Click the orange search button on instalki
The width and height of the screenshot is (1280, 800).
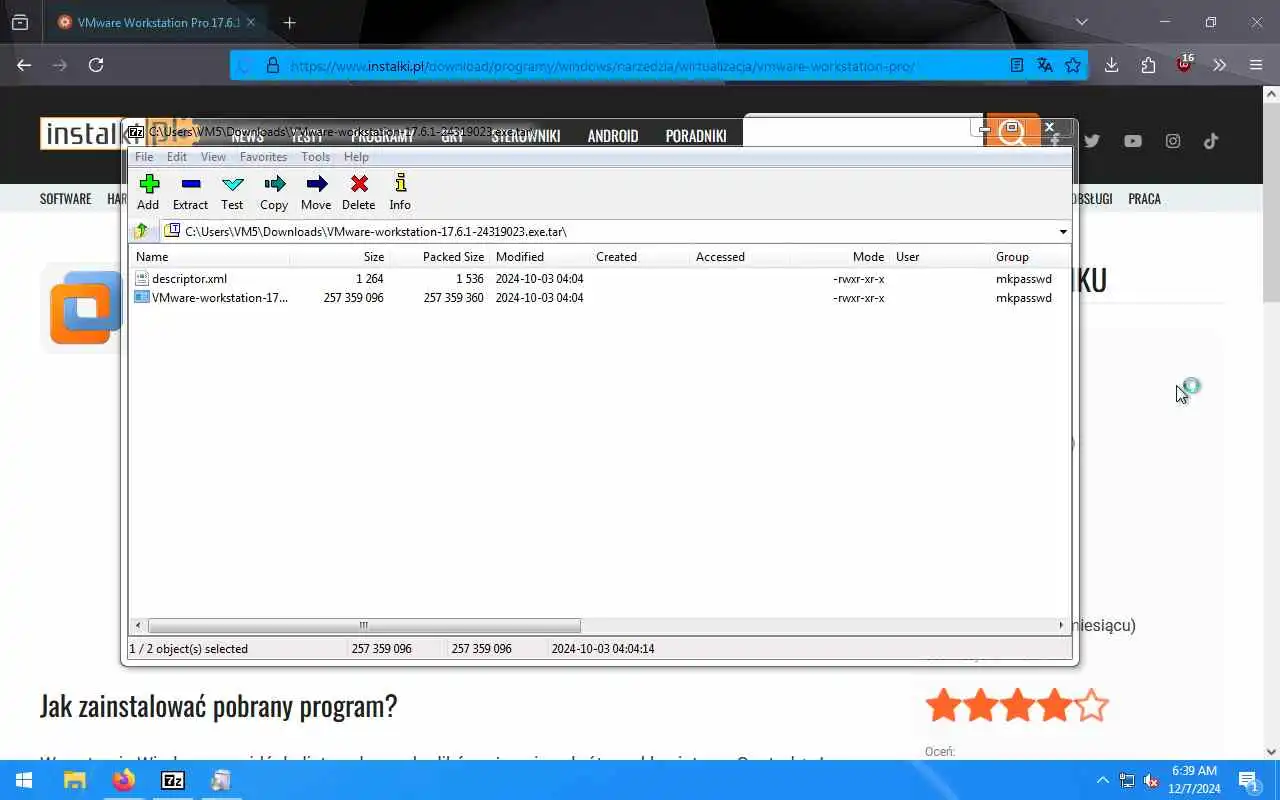point(1012,133)
